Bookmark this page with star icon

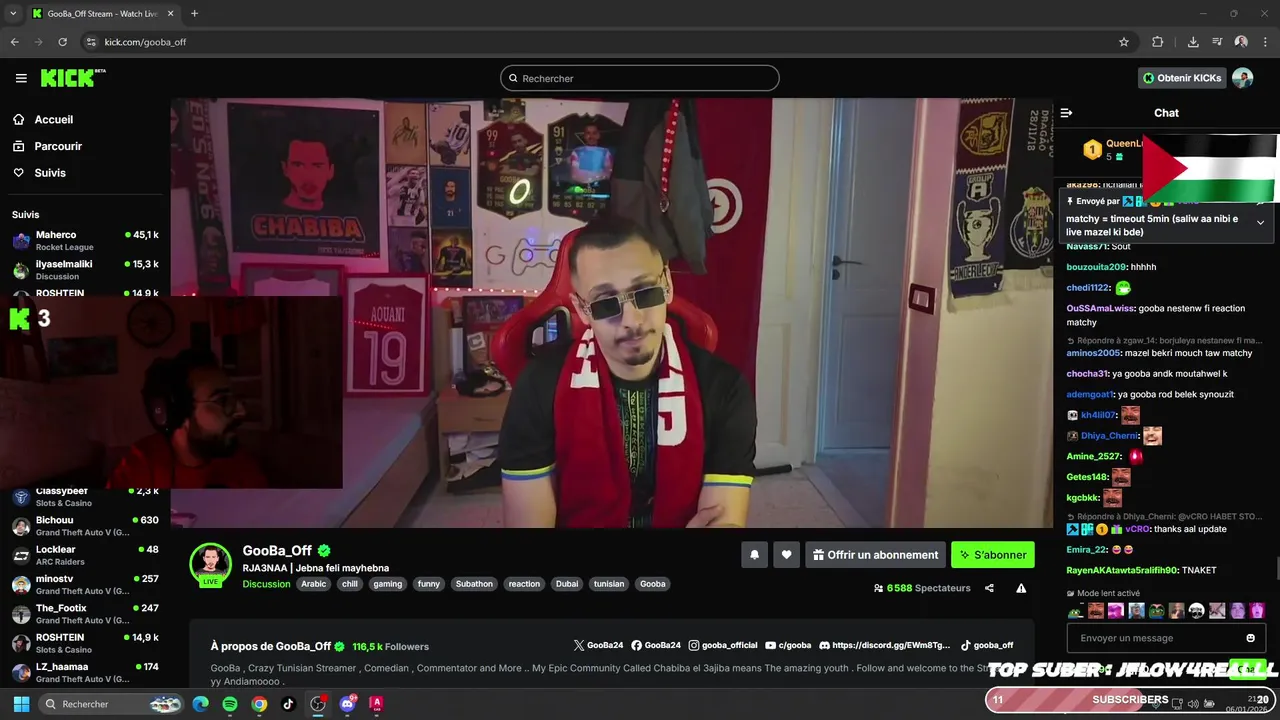click(1124, 42)
